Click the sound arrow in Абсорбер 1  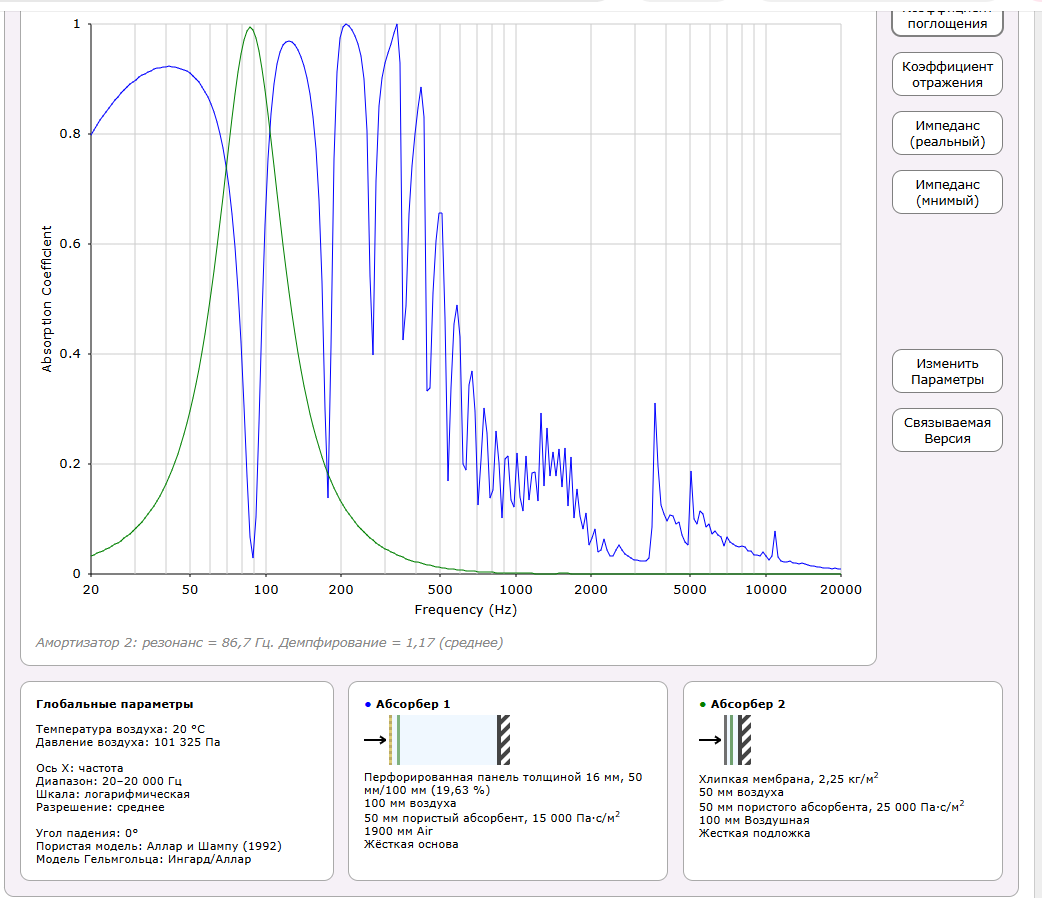coord(375,740)
